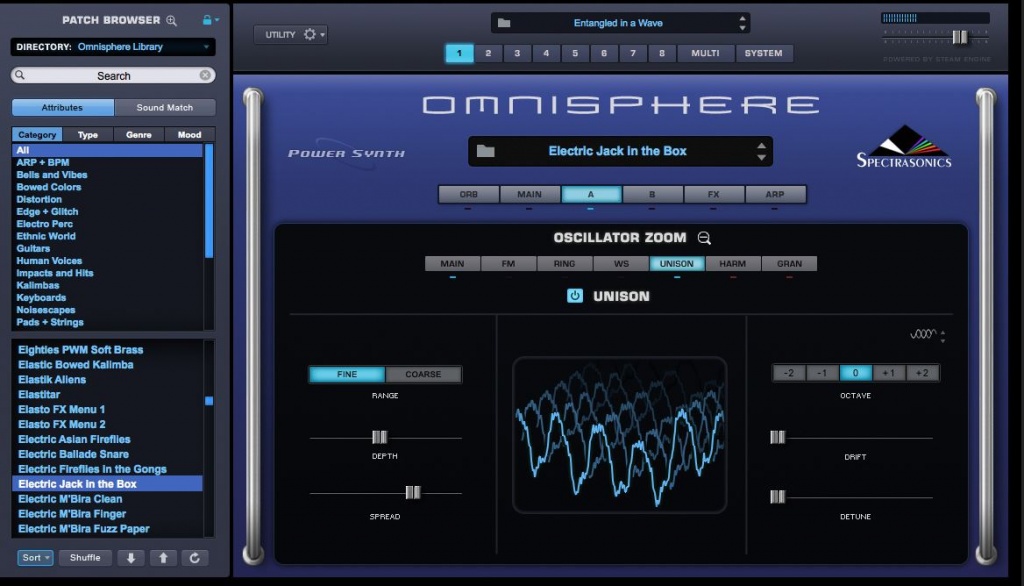Zoom out of Oscillator Zoom view
Screen dimensions: 1024x586
pyautogui.click(x=704, y=238)
